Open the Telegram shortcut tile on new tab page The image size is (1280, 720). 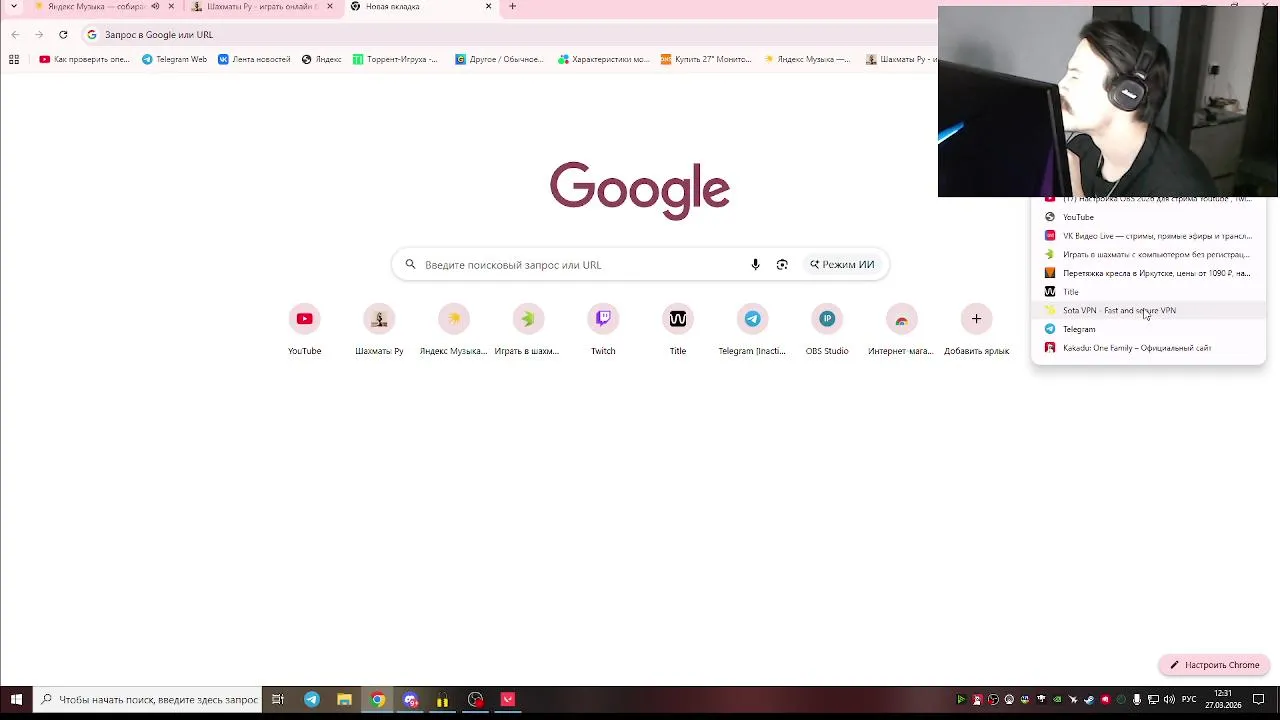click(752, 330)
